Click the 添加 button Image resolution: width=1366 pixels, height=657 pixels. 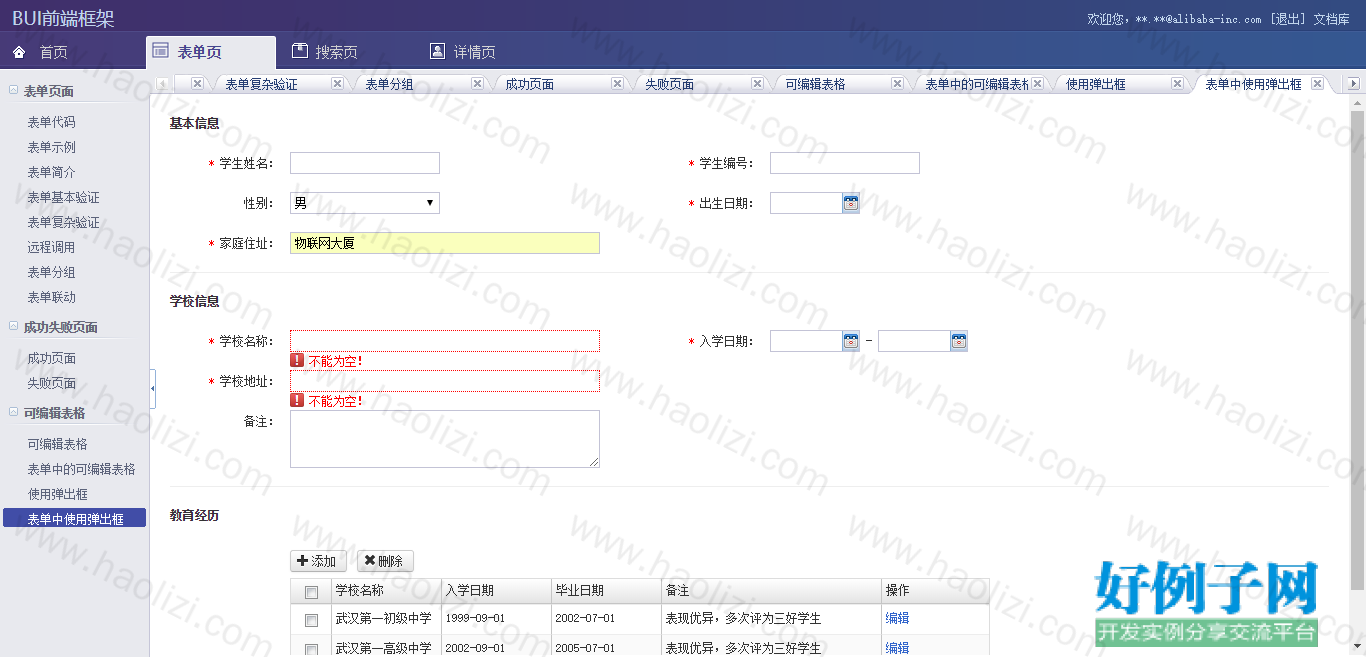318,561
